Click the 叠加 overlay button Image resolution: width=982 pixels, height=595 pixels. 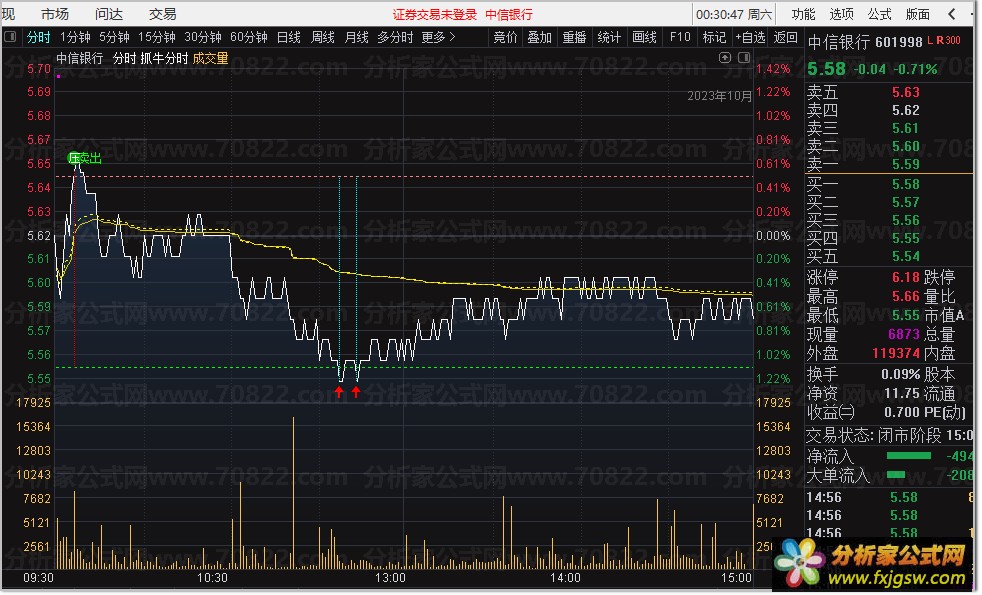tap(539, 37)
